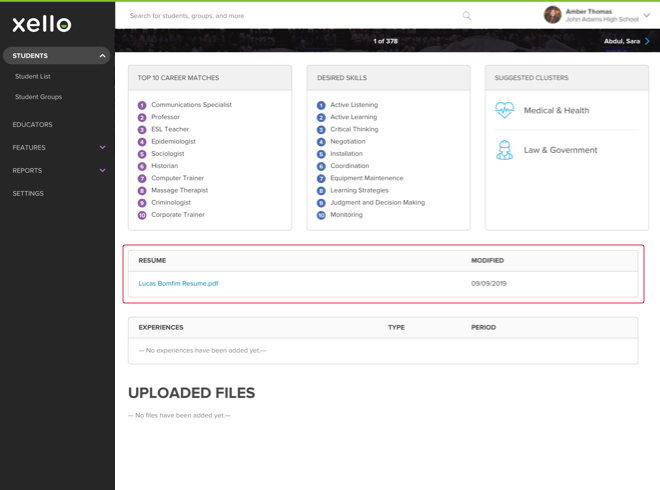The height and width of the screenshot is (490, 660).
Task: Click the search magnifier icon
Action: point(466,16)
